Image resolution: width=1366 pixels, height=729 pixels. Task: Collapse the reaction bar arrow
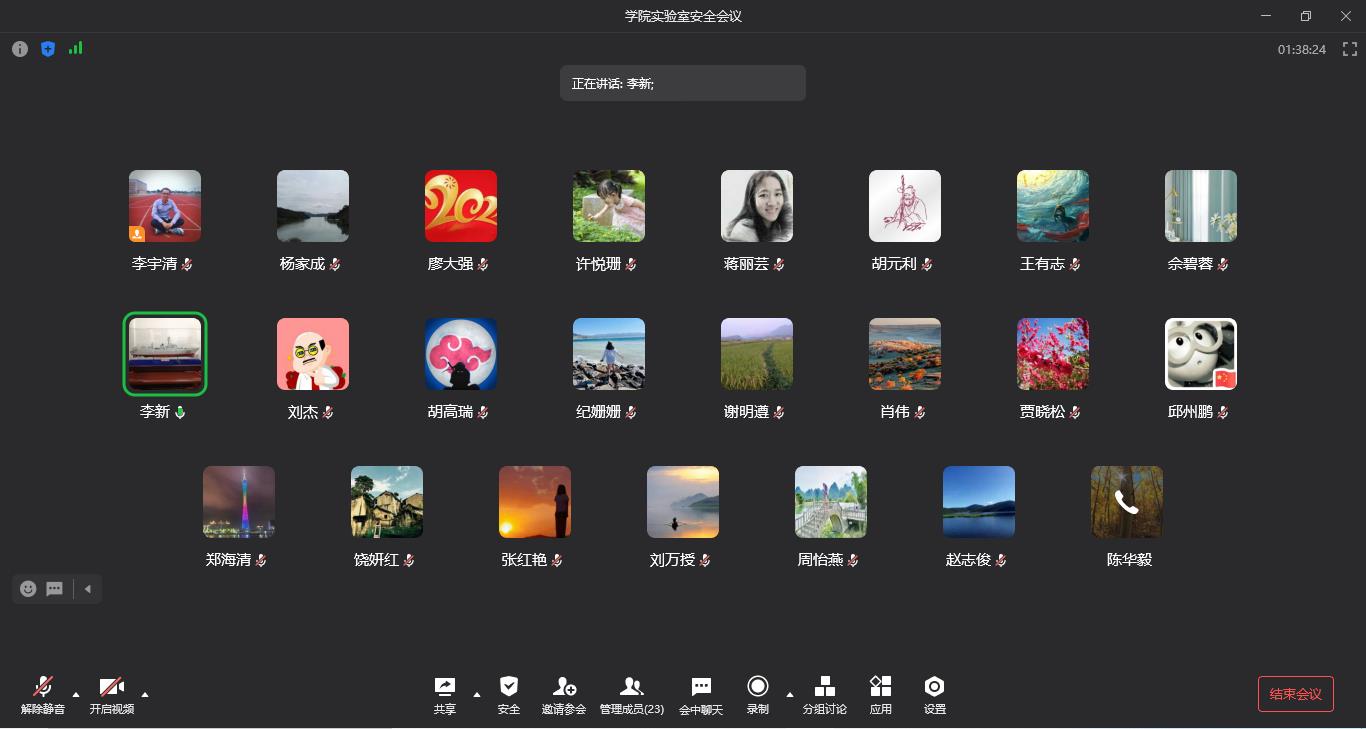pyautogui.click(x=88, y=589)
